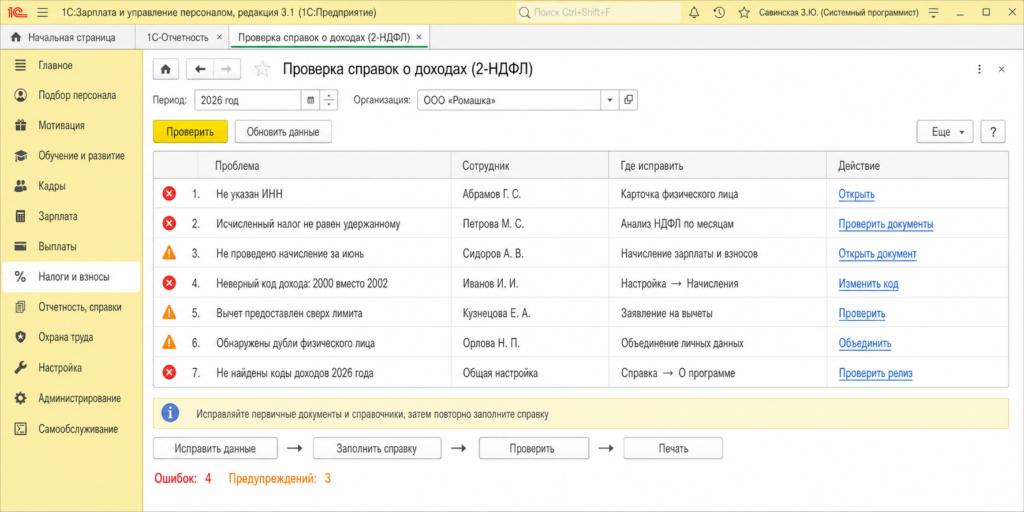Click Объединить link
This screenshot has width=1024, height=512.
pos(865,343)
